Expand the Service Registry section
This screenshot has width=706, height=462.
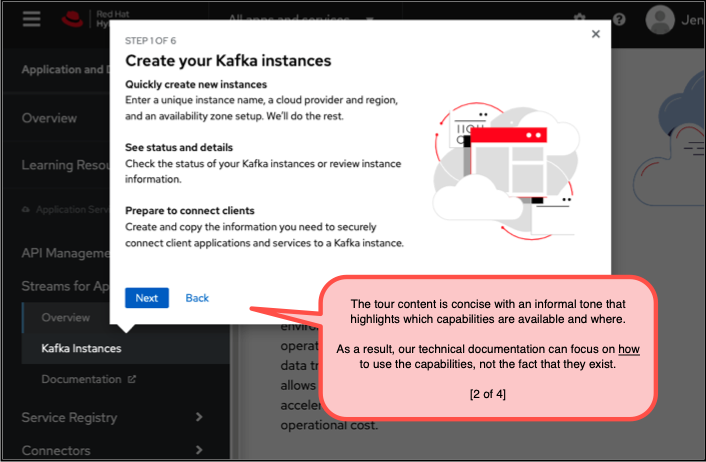pos(113,417)
